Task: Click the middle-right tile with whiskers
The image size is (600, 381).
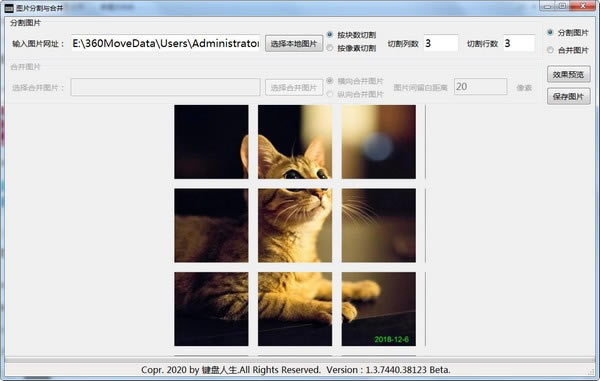Action: 379,225
